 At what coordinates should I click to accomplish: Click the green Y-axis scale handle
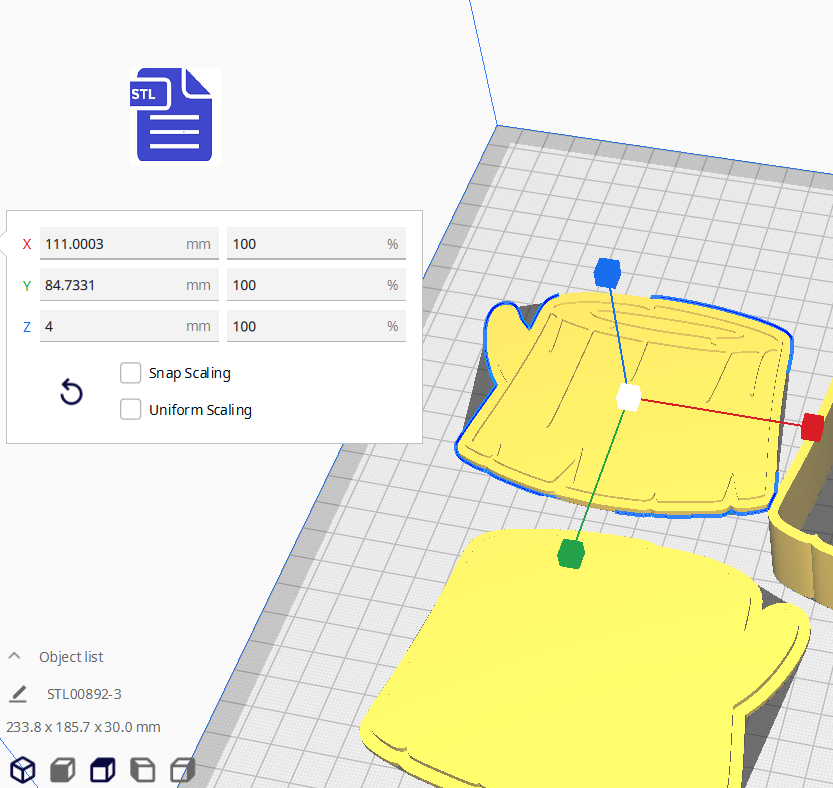[570, 553]
